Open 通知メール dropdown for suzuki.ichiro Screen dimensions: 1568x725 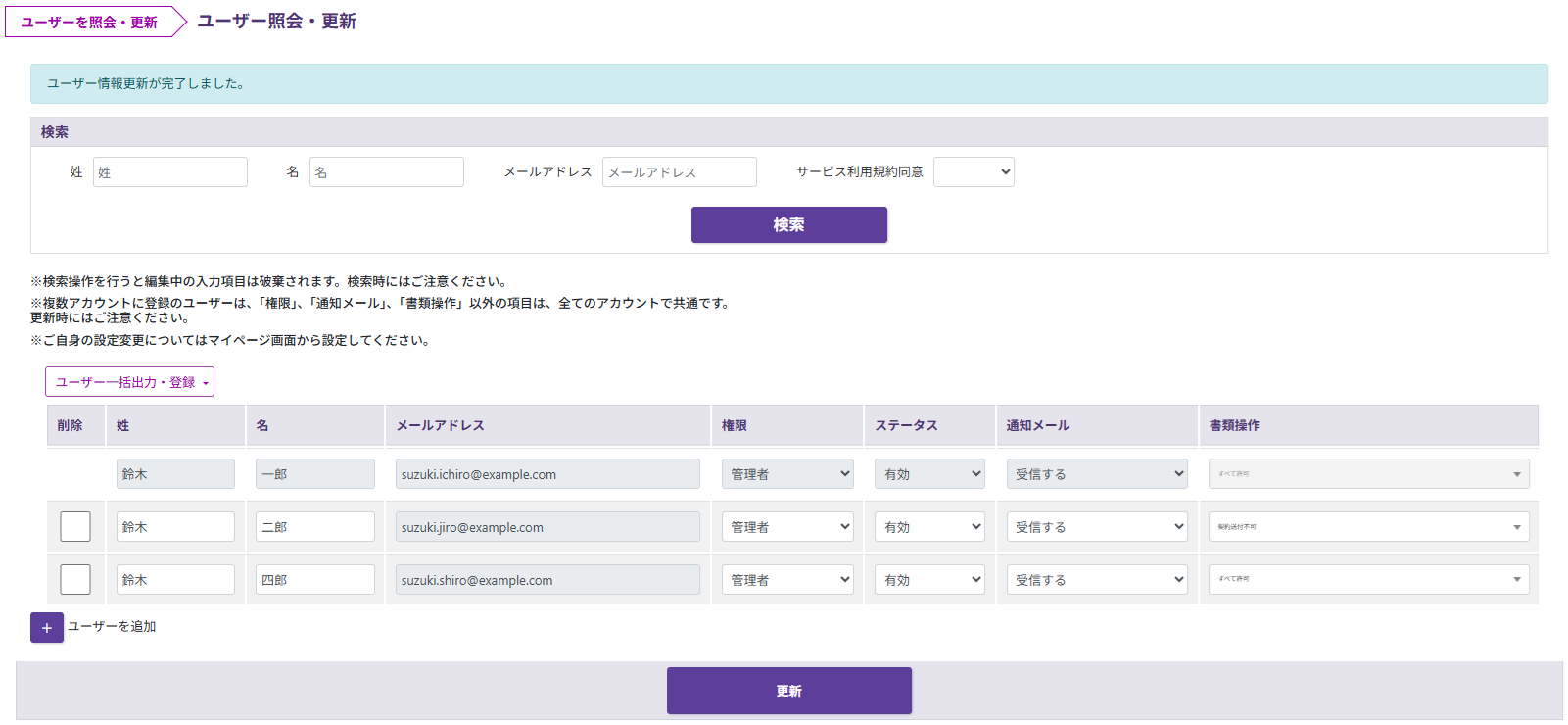click(x=1097, y=474)
